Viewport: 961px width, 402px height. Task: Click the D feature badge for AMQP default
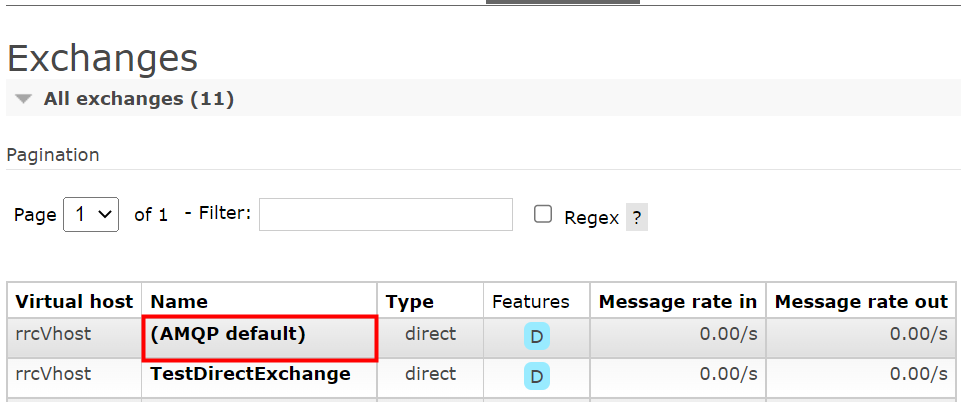537,336
